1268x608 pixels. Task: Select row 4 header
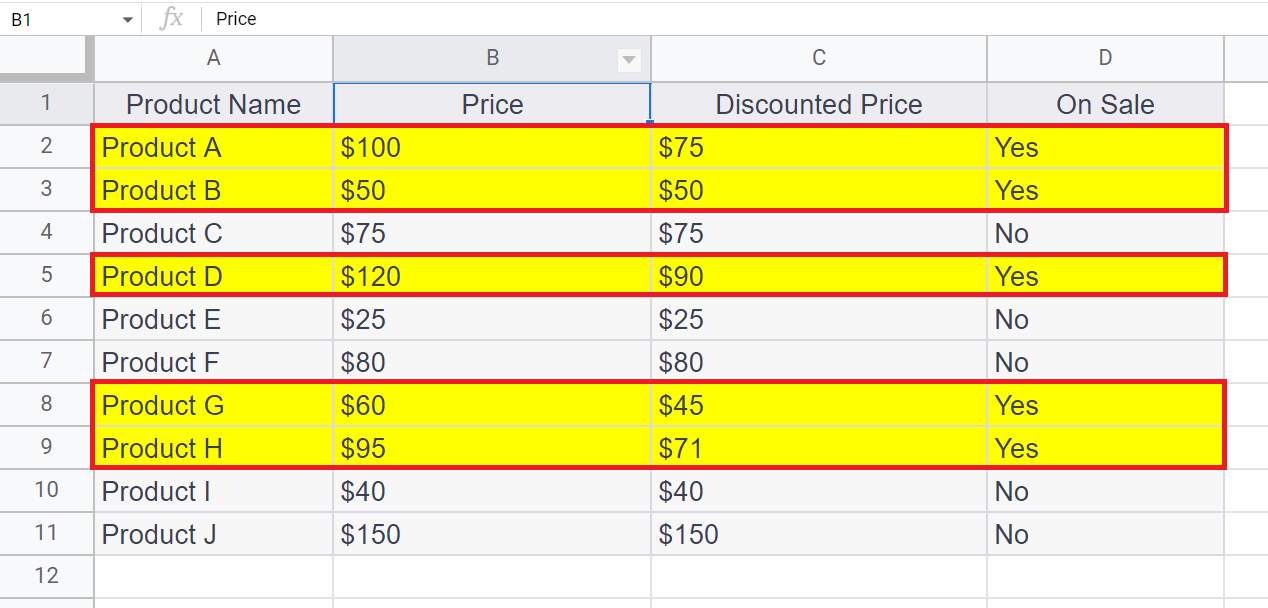click(x=46, y=233)
